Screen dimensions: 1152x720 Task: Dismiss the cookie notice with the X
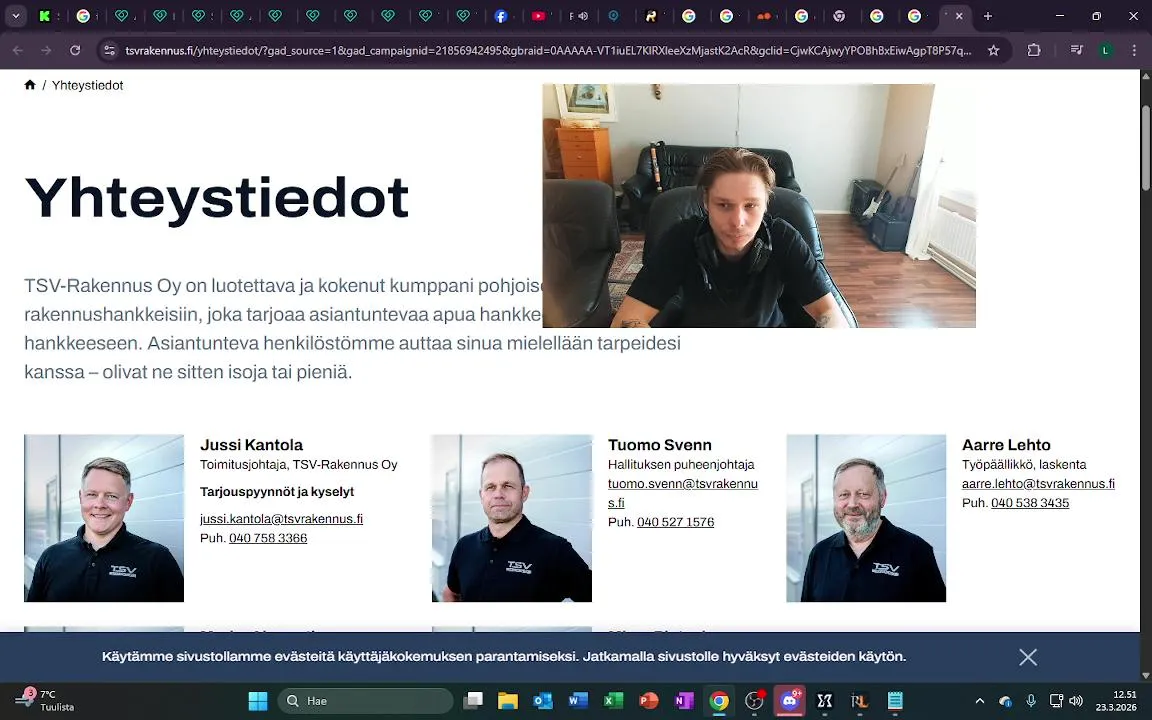[1028, 657]
